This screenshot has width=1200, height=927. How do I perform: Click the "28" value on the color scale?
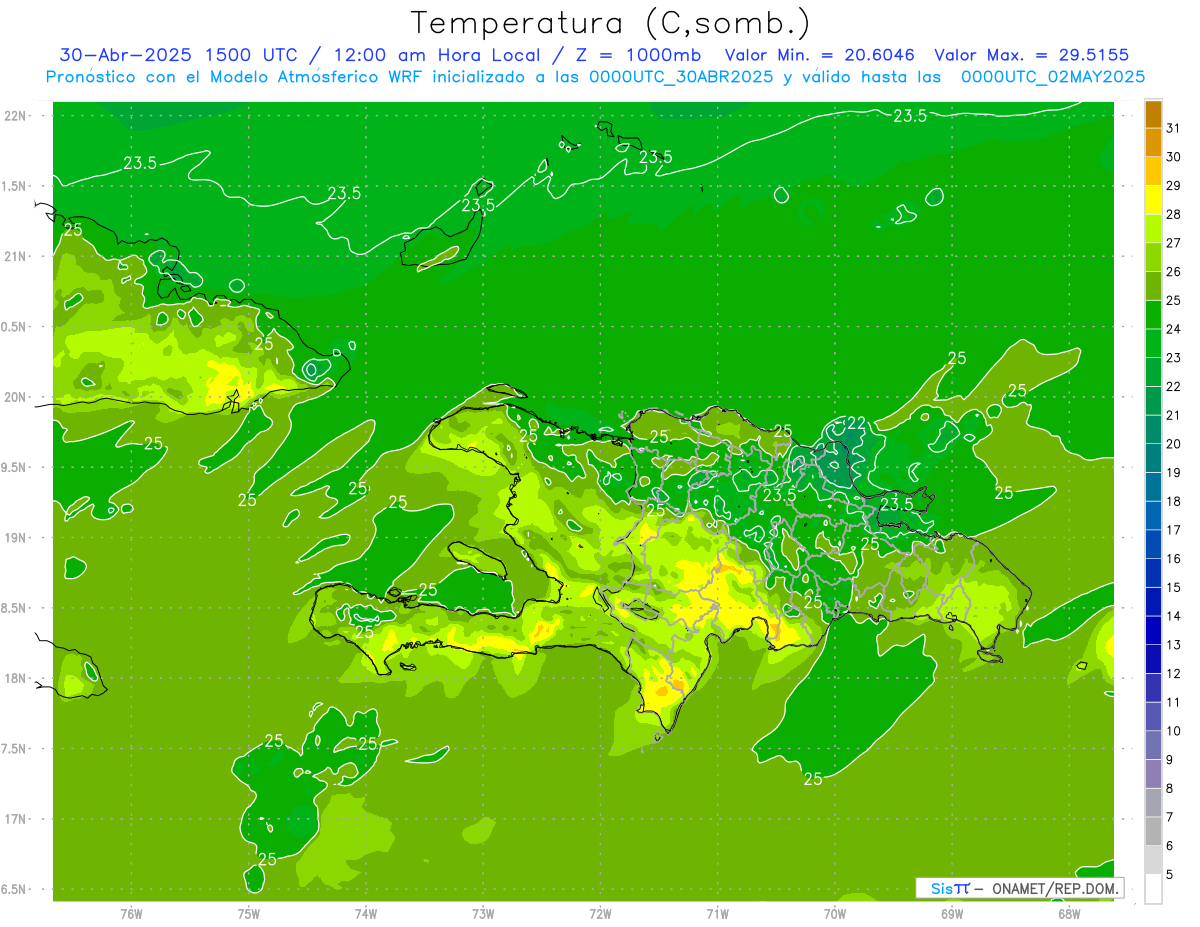tap(1174, 214)
